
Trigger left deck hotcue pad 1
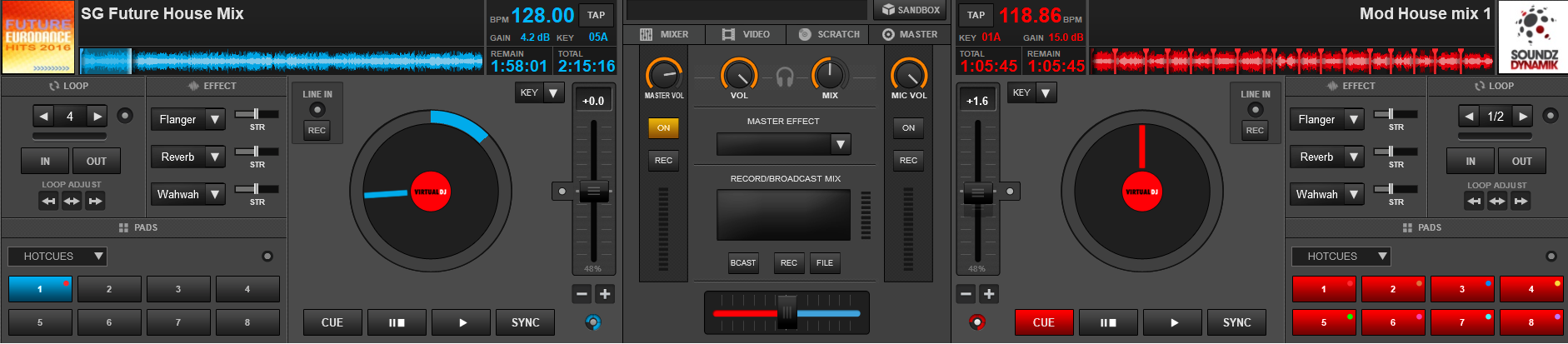(40, 289)
